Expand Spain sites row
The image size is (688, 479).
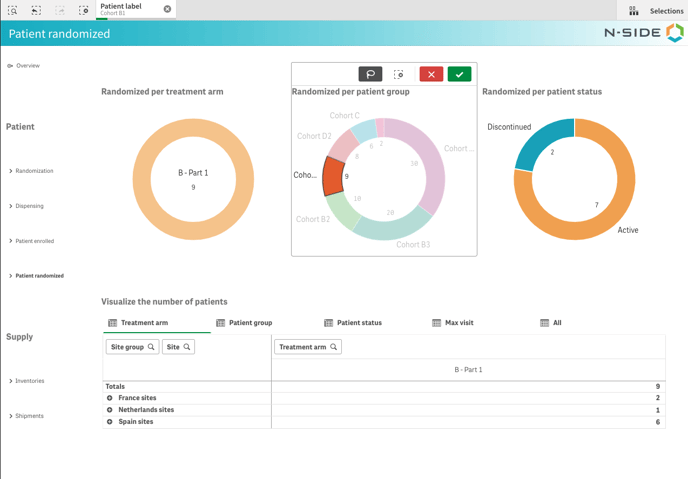(110, 422)
